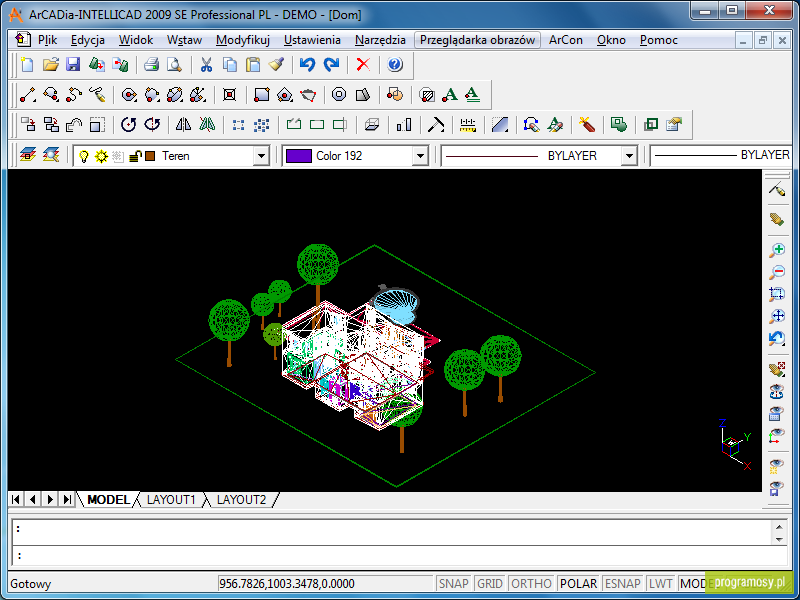Toggle the layer on/off light bulb icon
Screen dimensions: 800x600
tap(84, 156)
